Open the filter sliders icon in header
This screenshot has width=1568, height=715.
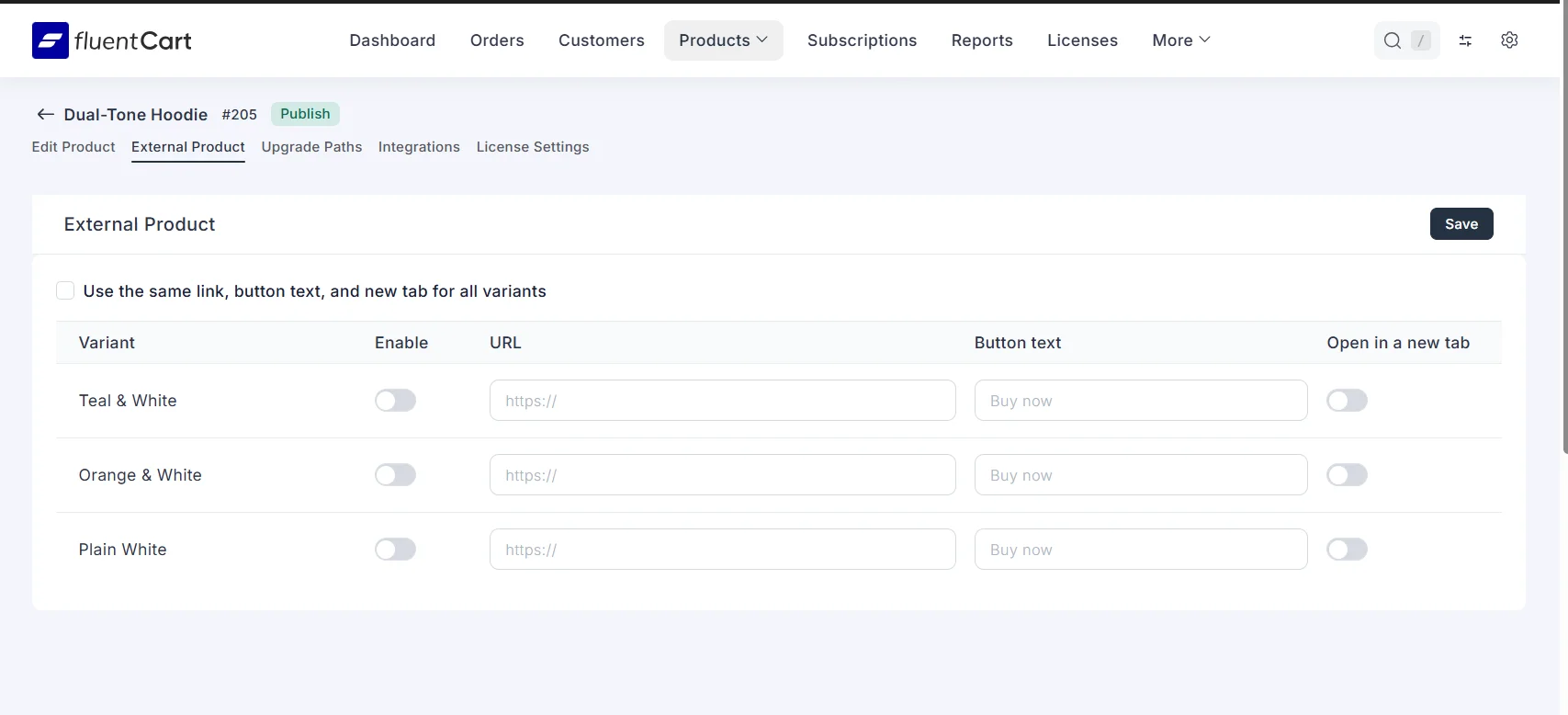click(x=1465, y=40)
